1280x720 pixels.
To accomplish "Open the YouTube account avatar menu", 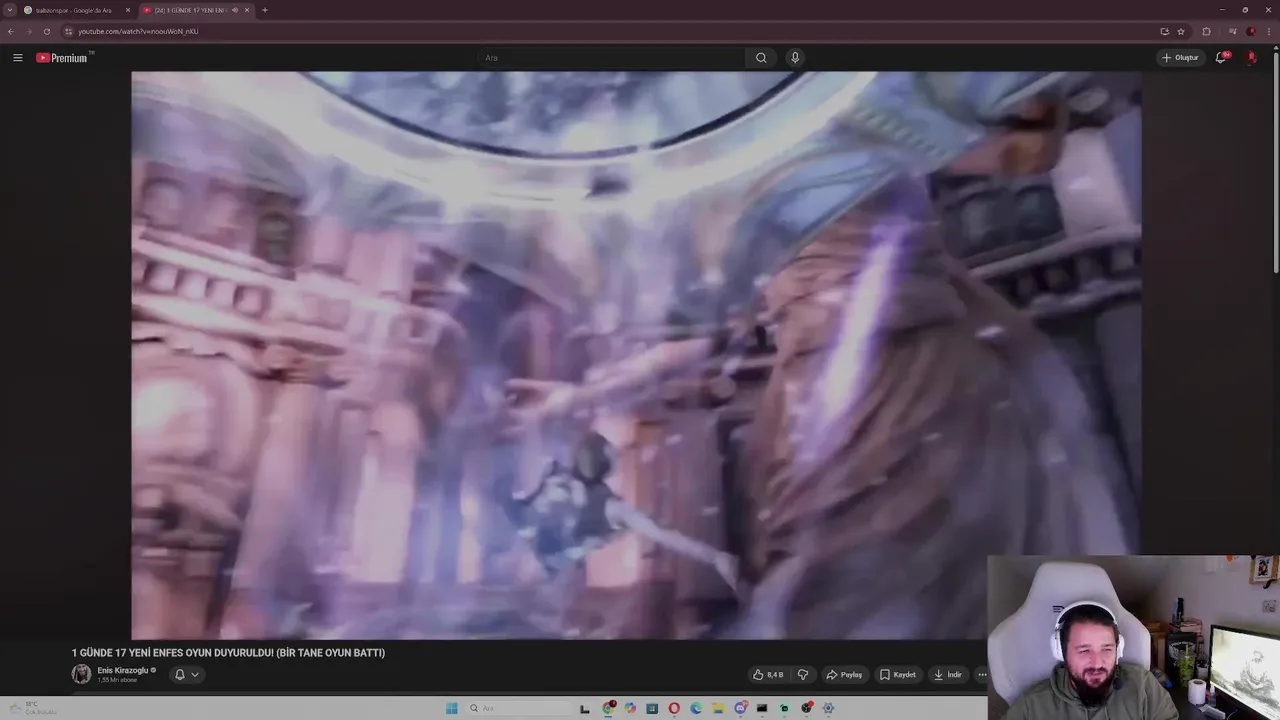I will pos(1252,58).
